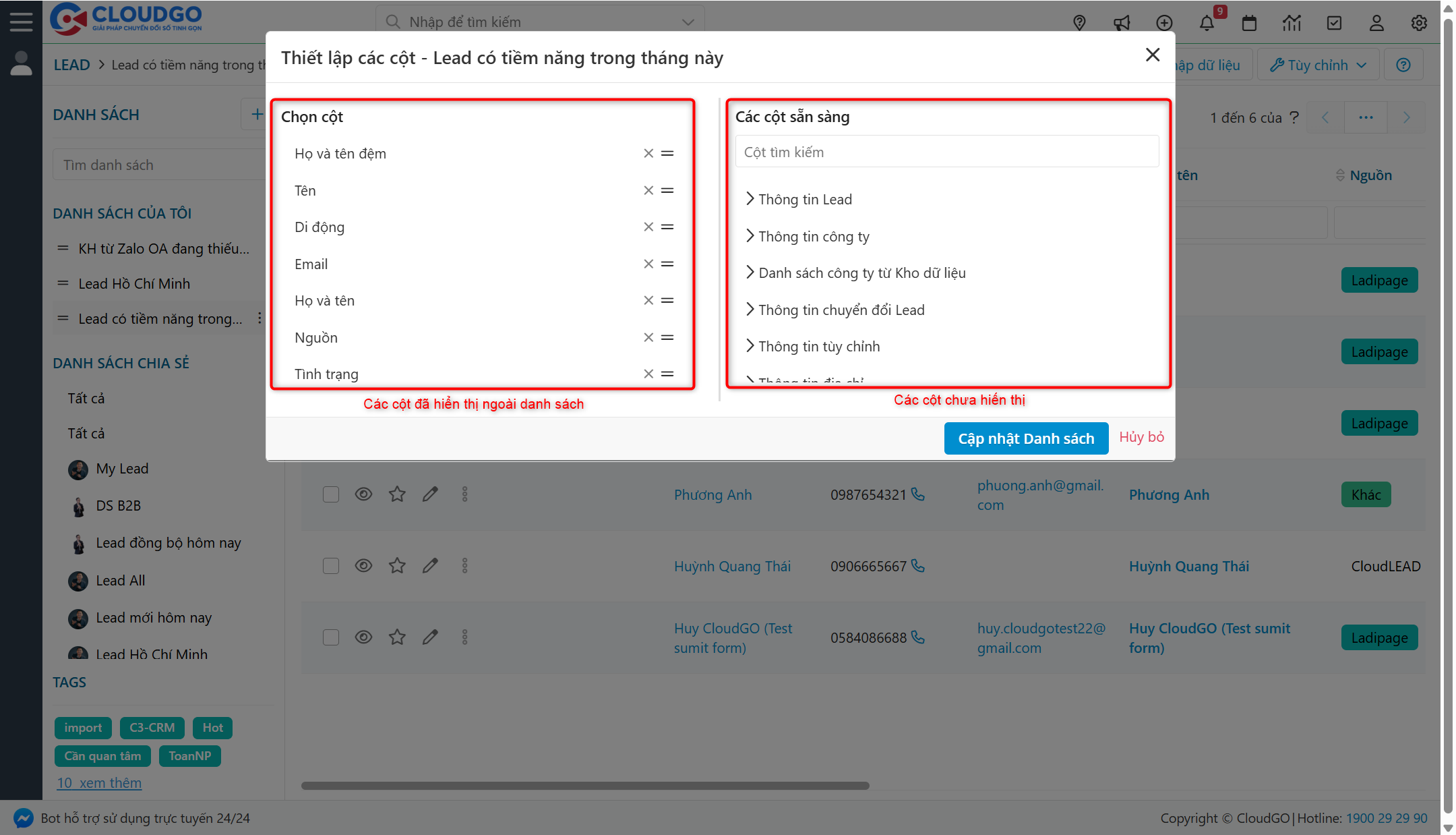Open the hamburger menu top-left

[21, 20]
